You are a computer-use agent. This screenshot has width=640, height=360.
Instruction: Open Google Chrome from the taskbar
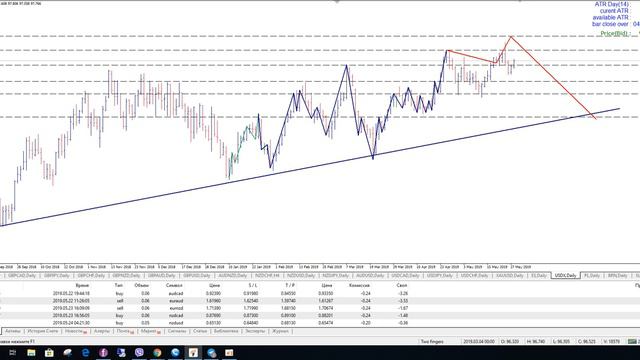coord(157,353)
